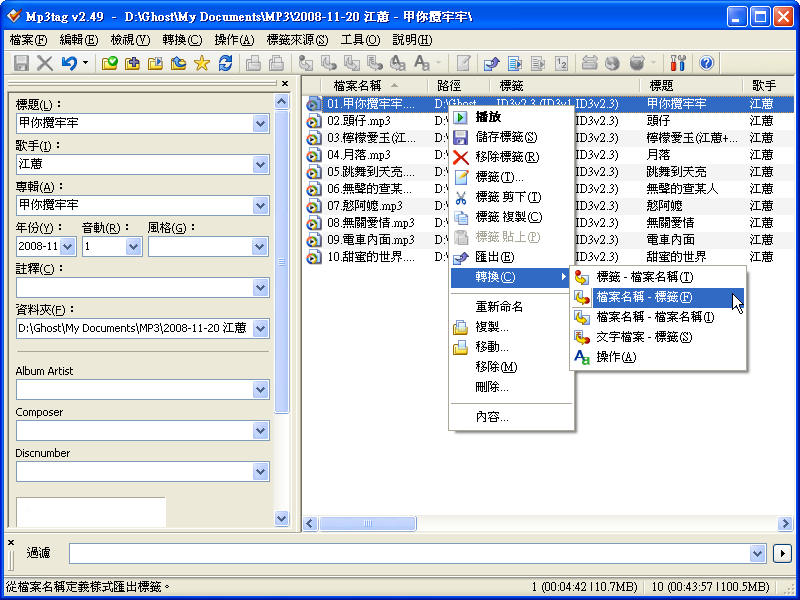Expand the Discnumber dropdown
Viewport: 800px width, 600px height.
[x=261, y=472]
